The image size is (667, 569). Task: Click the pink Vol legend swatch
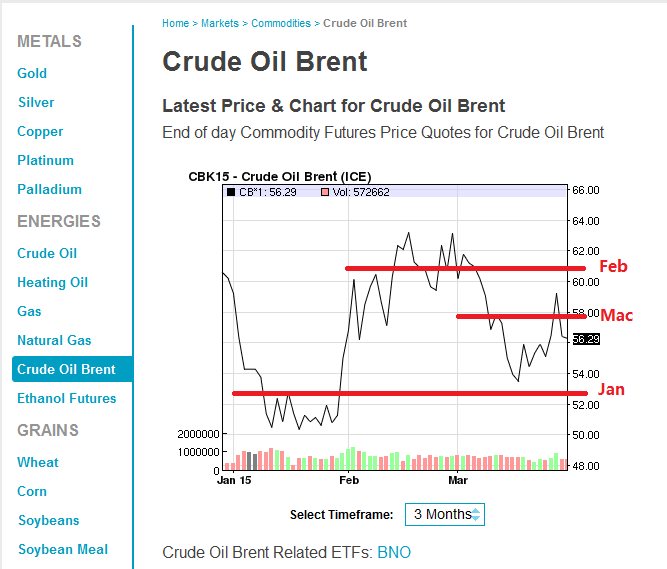point(324,191)
